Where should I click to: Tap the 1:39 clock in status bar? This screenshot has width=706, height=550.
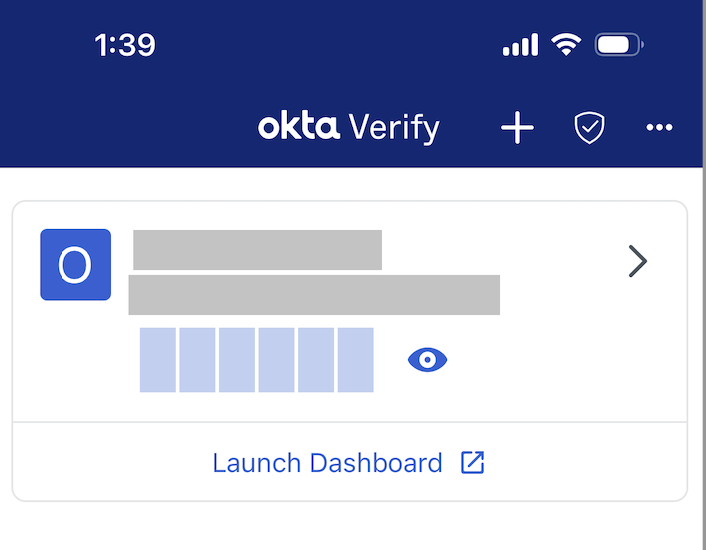click(125, 45)
